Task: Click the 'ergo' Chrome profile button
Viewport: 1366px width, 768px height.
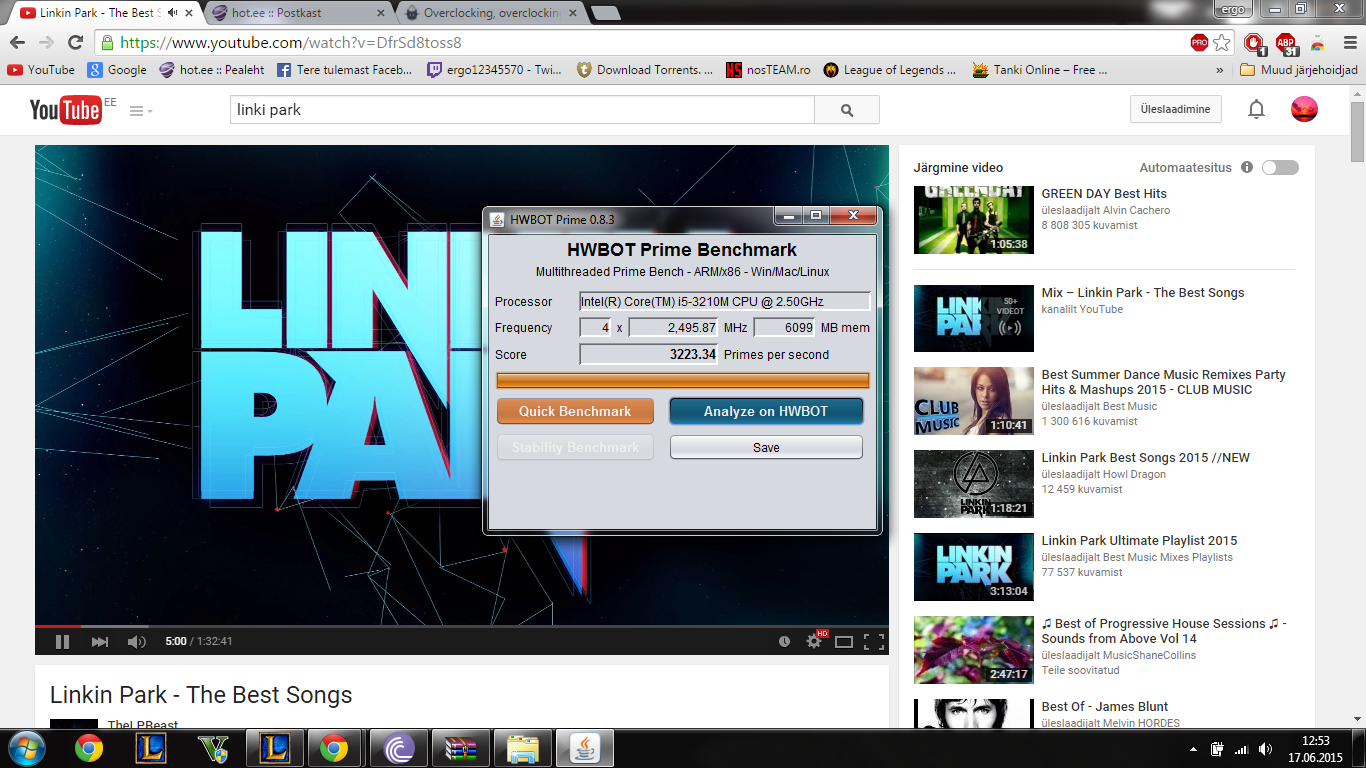Action: coord(1234,9)
